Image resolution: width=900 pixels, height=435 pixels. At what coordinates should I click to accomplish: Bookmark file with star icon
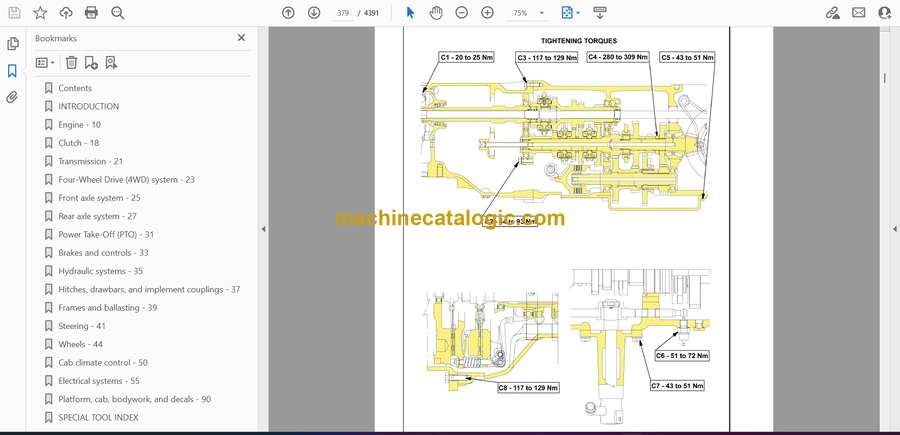[x=40, y=13]
